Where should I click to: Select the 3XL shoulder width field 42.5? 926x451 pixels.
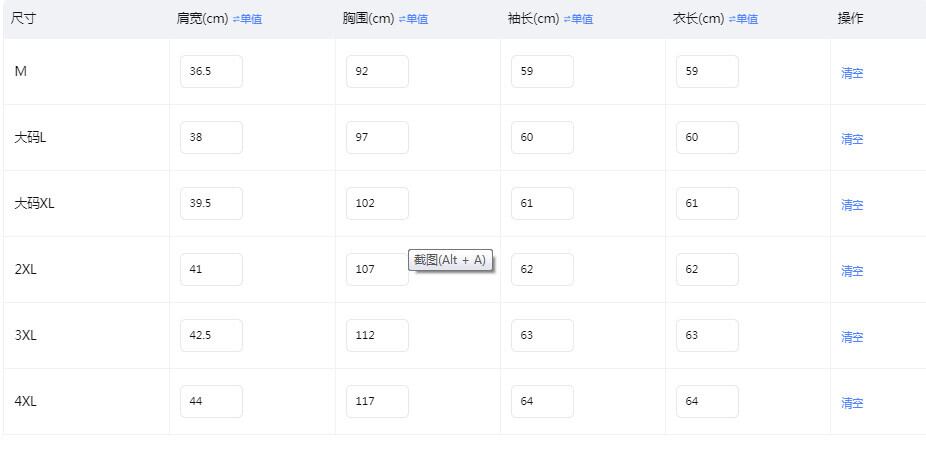[211, 336]
